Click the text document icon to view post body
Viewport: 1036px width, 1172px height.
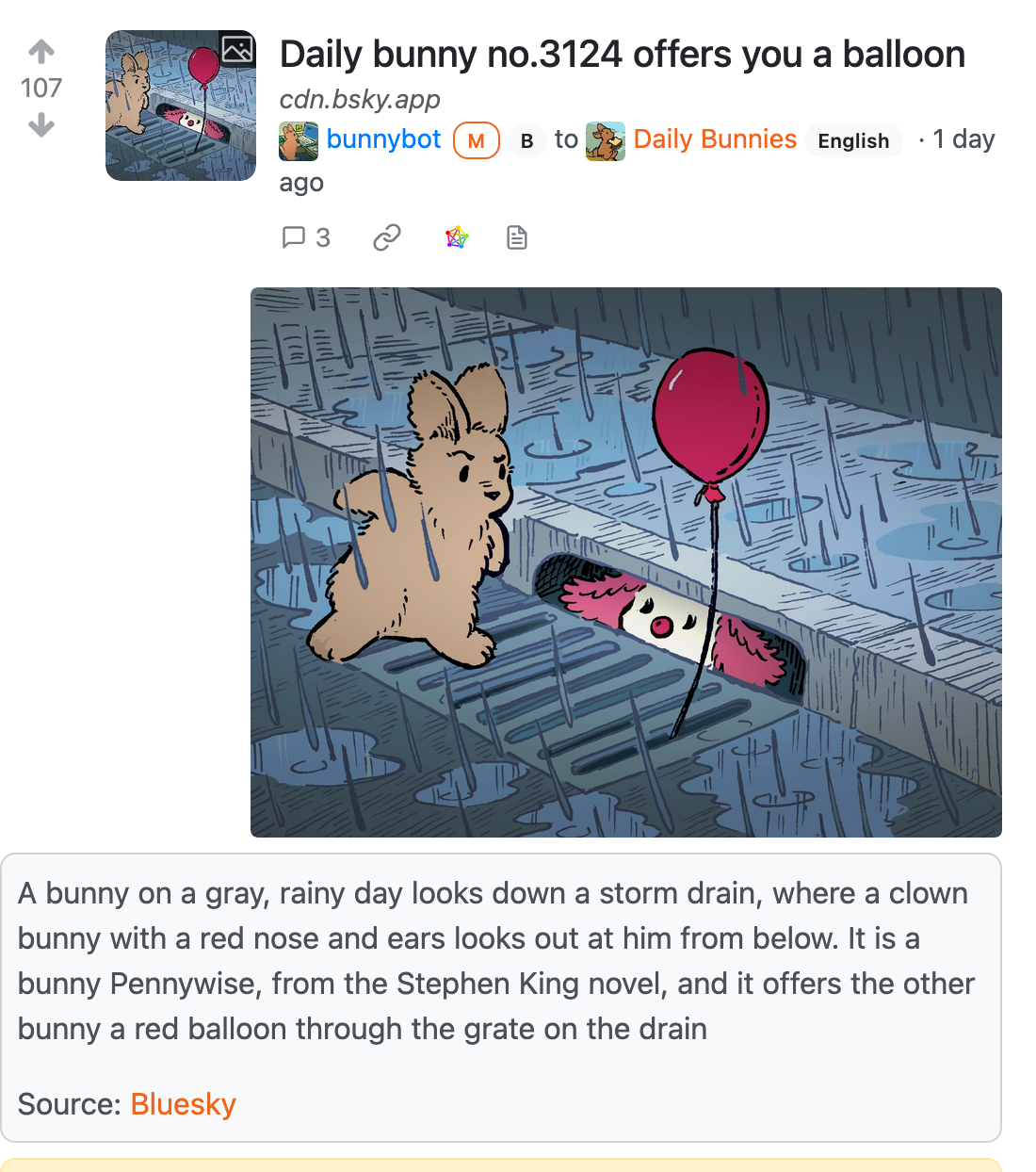(x=517, y=237)
